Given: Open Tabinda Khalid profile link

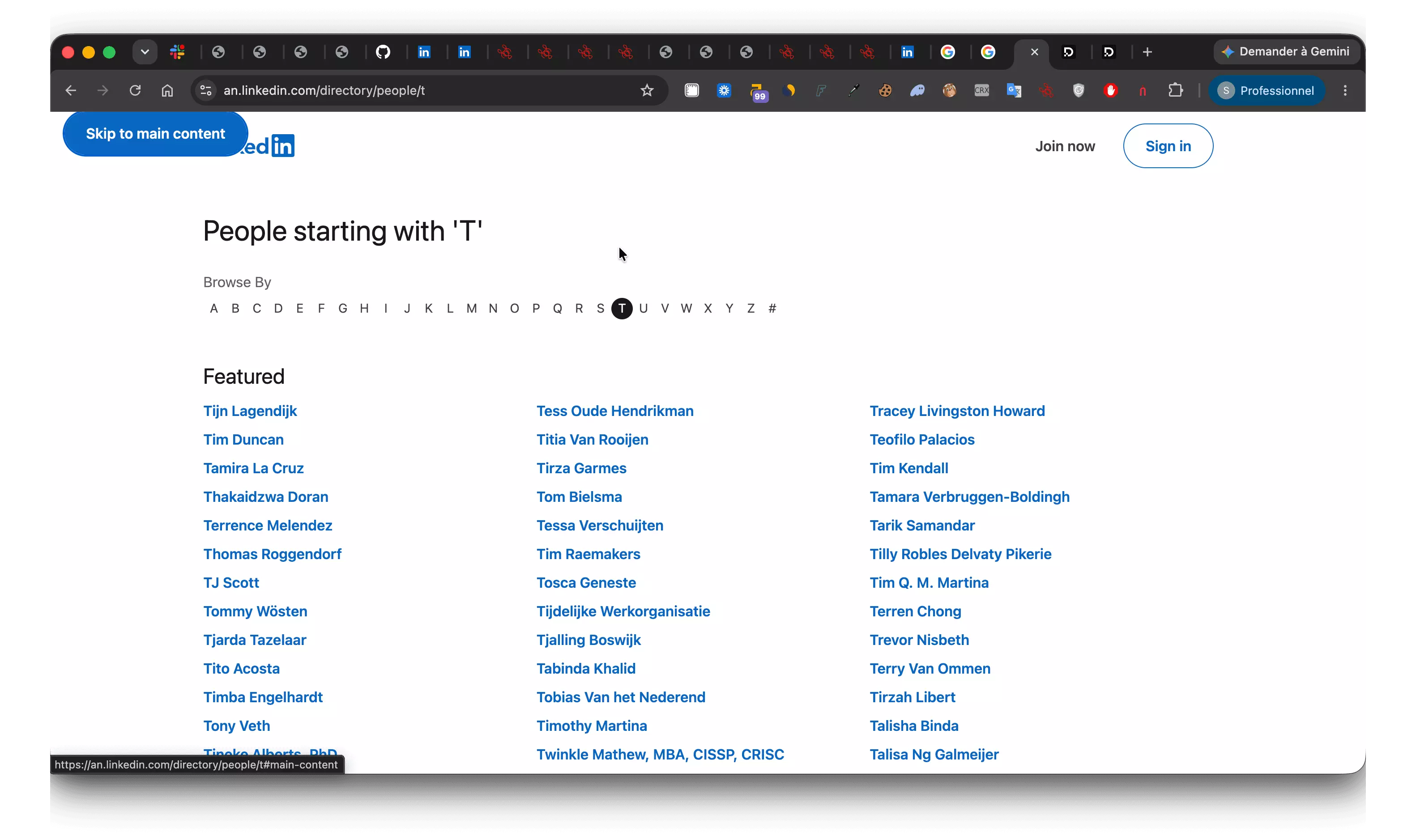Looking at the screenshot, I should click(x=586, y=669).
